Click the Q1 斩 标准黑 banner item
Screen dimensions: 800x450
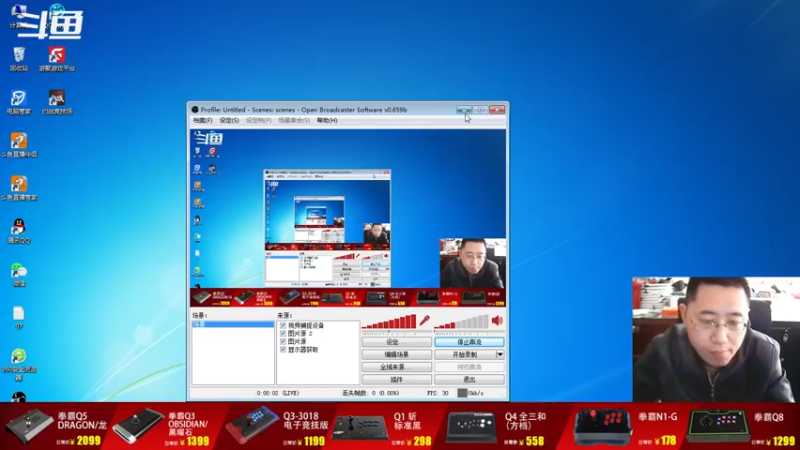[383, 426]
